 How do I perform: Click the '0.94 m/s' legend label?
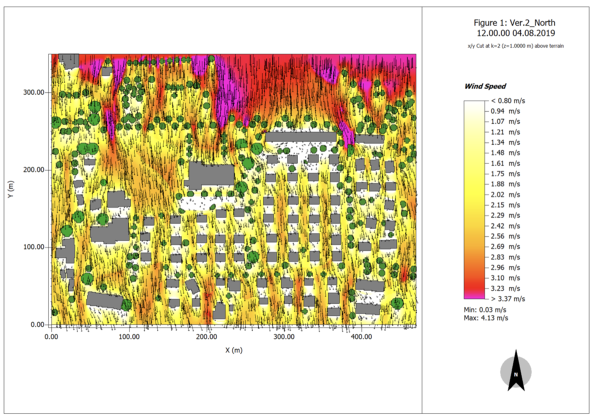[x=505, y=111]
